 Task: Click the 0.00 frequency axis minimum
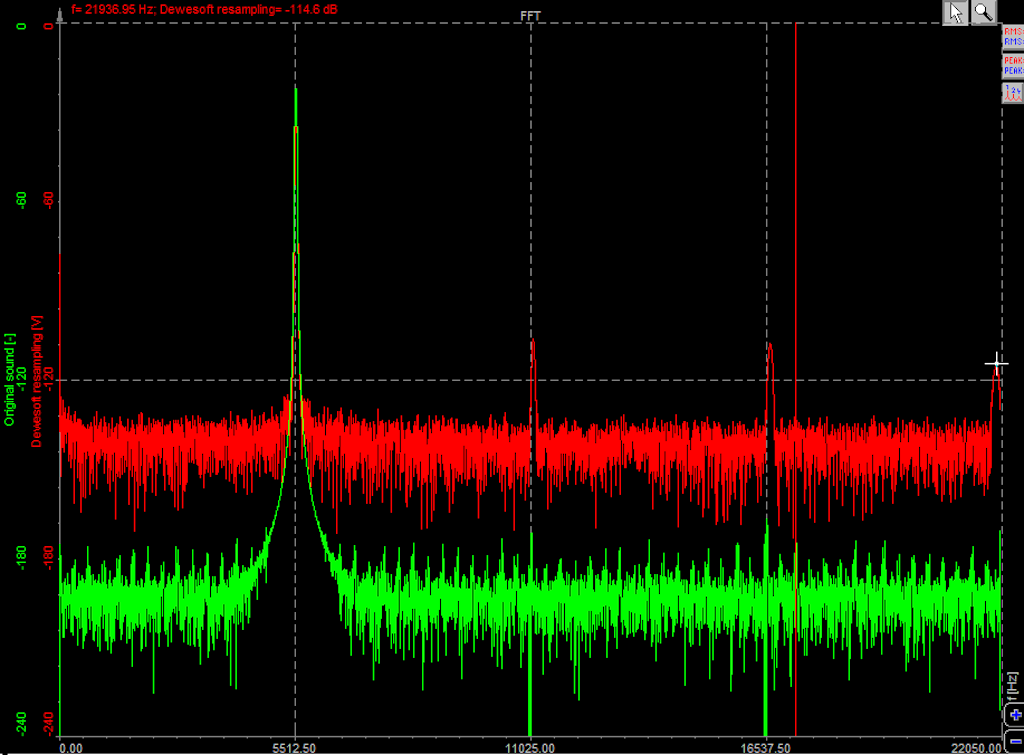click(x=71, y=748)
